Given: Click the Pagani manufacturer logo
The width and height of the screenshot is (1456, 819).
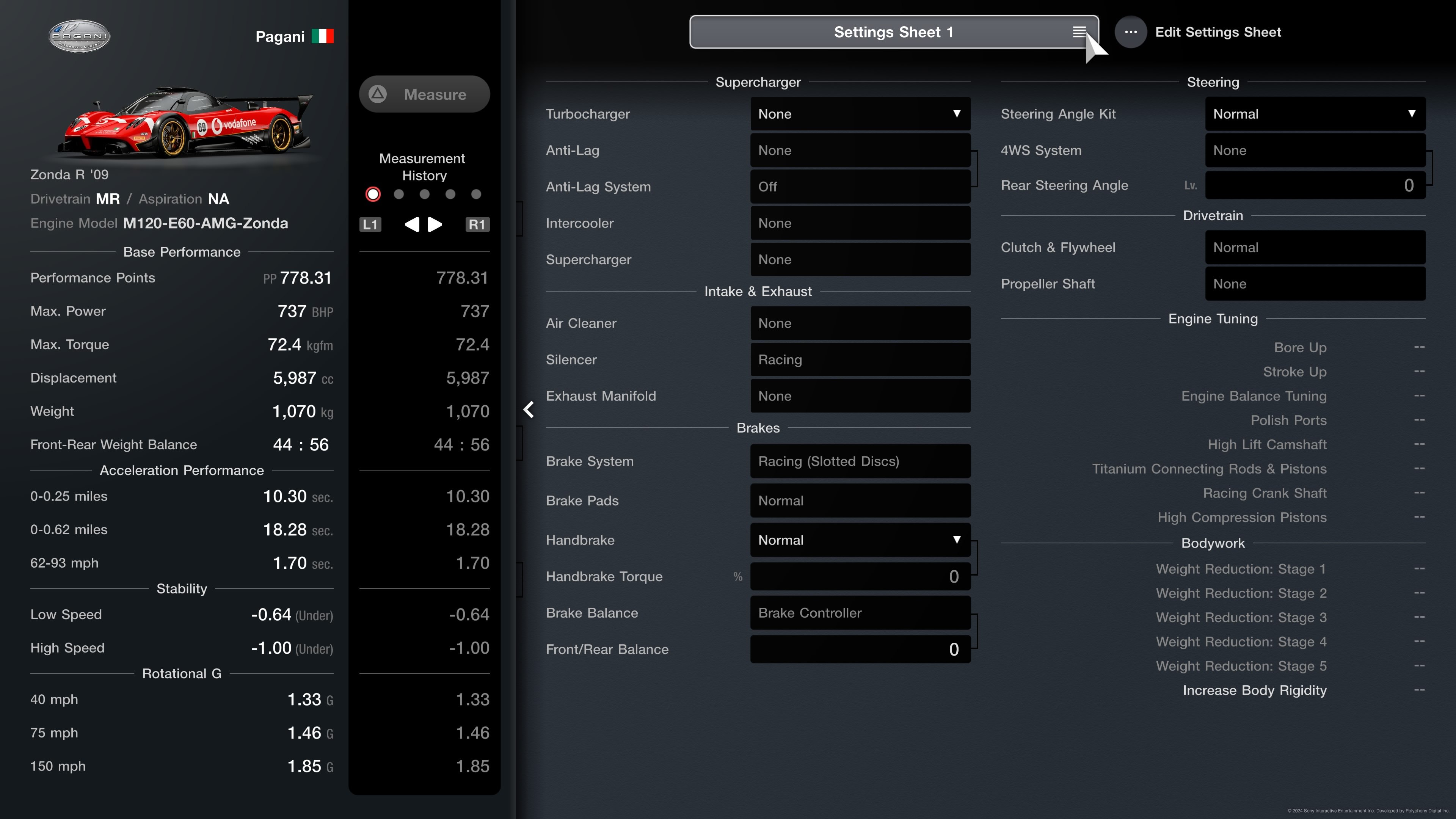Looking at the screenshot, I should 79,36.
